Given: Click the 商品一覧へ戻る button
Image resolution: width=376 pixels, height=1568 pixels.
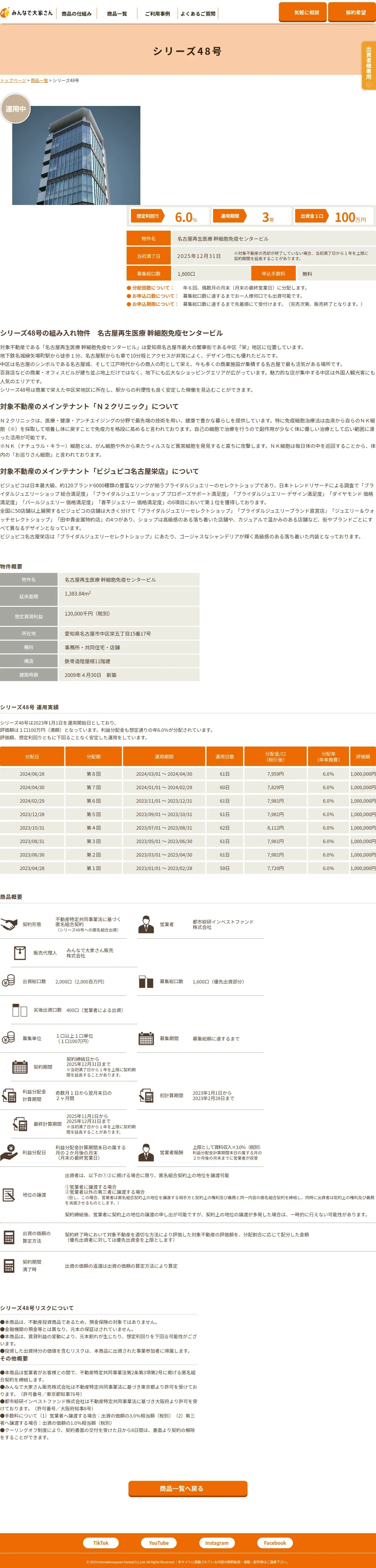Looking at the screenshot, I should pos(188,1488).
